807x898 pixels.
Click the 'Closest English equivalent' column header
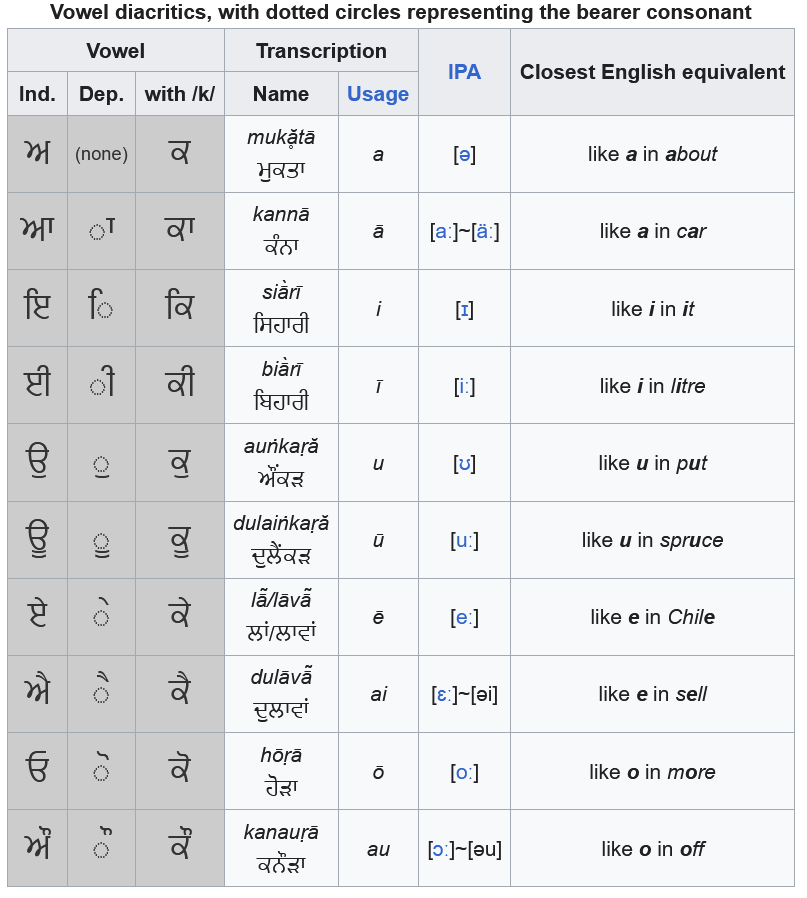(652, 72)
